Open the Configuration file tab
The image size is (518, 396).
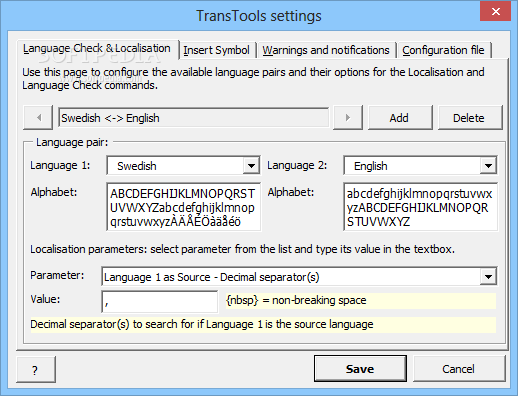[443, 50]
